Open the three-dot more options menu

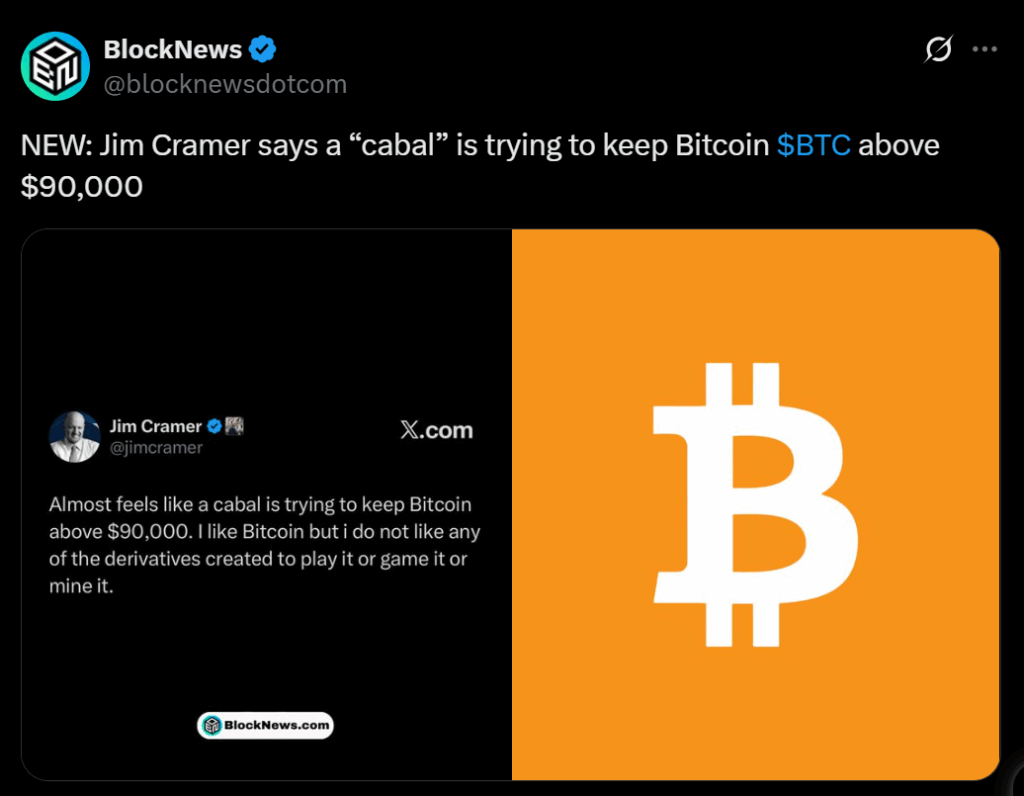click(x=986, y=49)
